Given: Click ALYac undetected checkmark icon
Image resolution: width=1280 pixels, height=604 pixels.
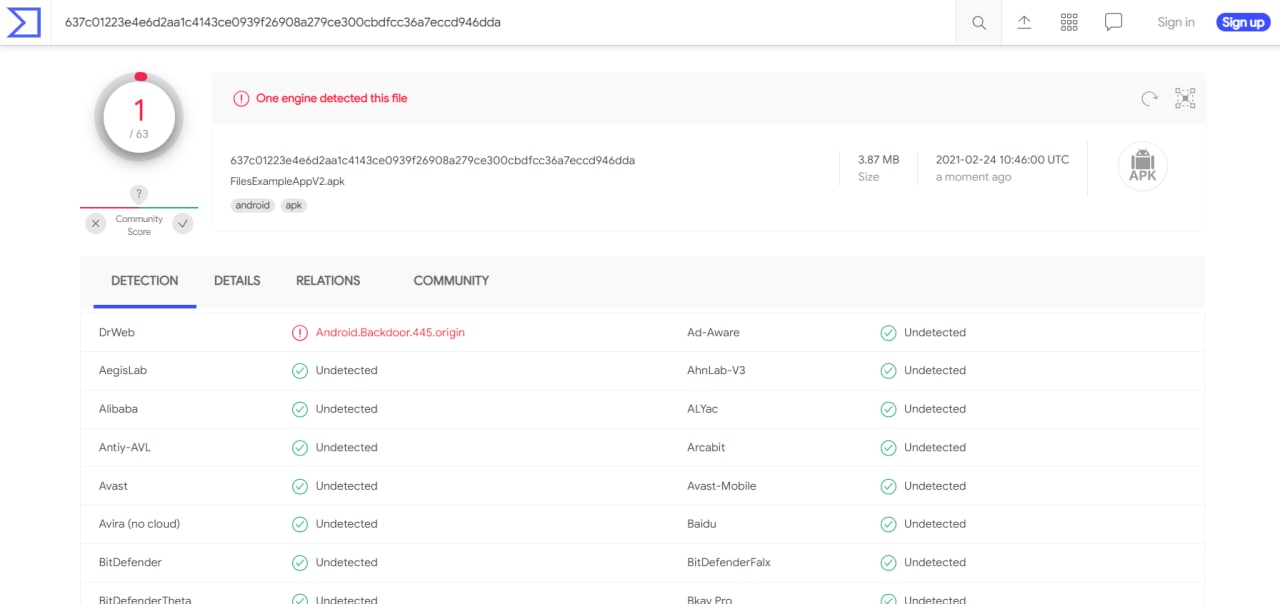Looking at the screenshot, I should pyautogui.click(x=888, y=409).
